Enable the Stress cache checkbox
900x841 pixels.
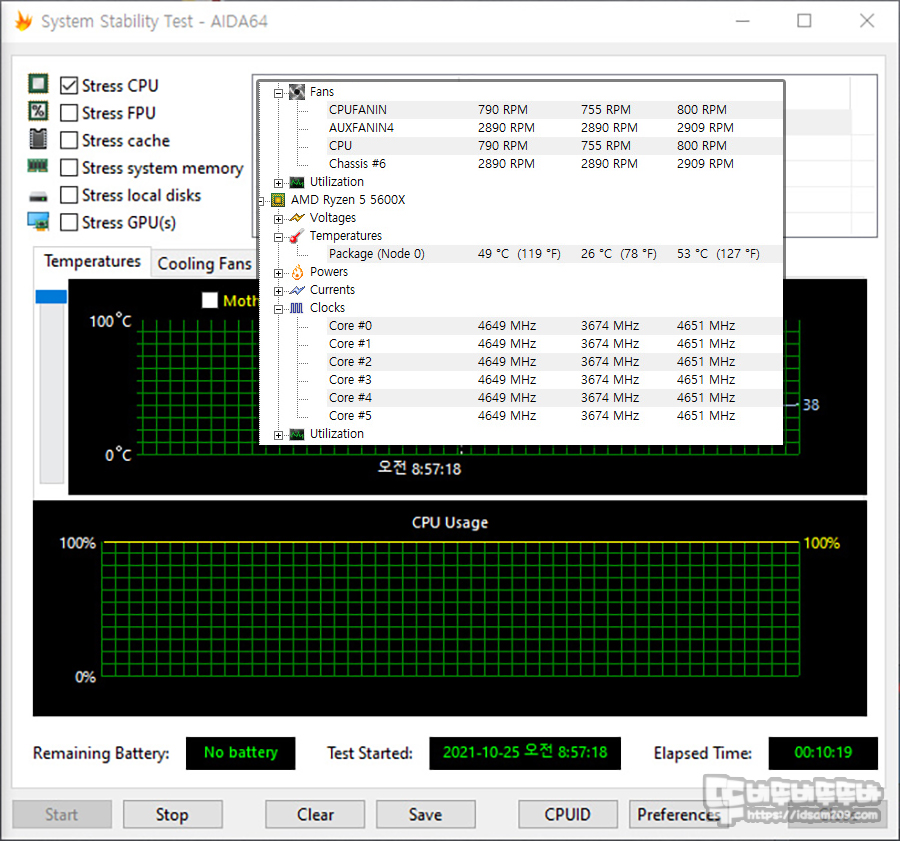[x=69, y=140]
